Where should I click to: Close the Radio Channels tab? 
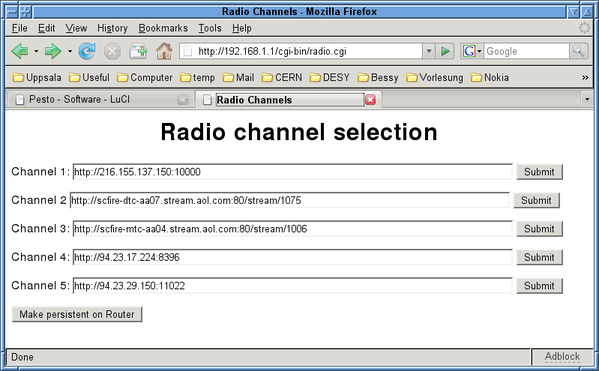[x=370, y=100]
